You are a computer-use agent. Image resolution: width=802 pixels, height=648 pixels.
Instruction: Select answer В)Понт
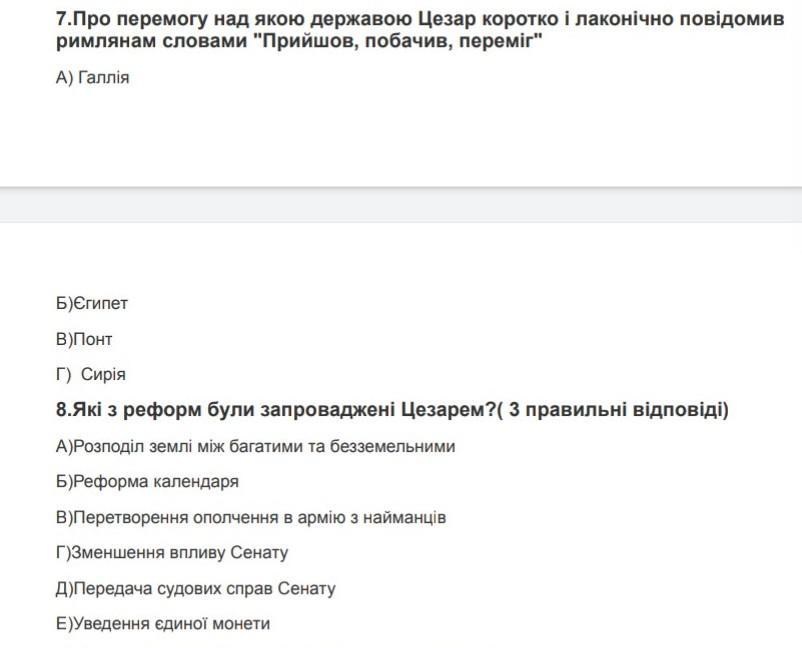84,339
